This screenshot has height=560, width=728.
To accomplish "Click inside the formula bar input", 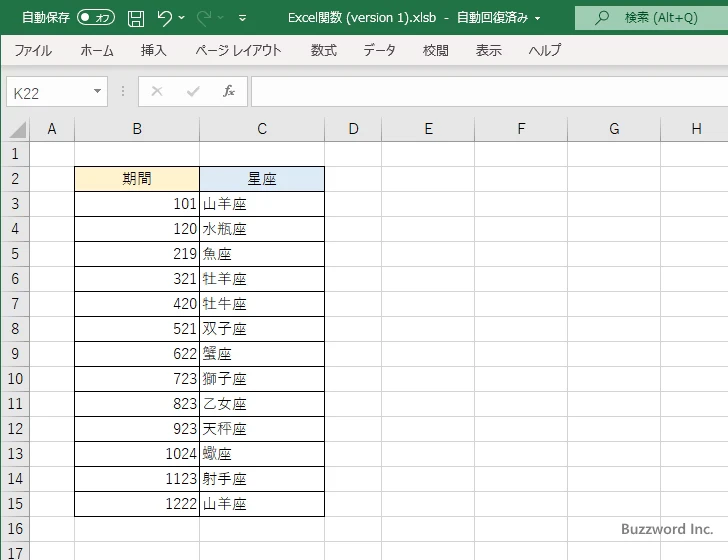I will (490, 92).
